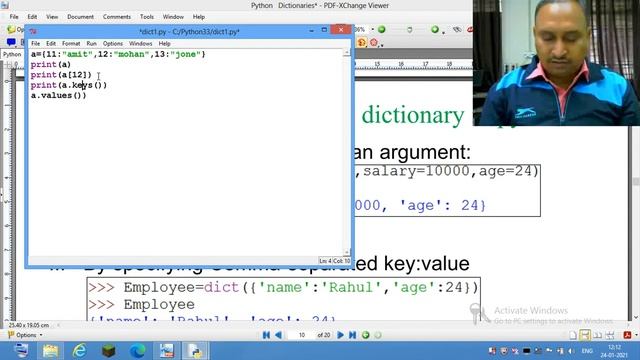
Task: Click on code line print(a[12])
Action: (61, 75)
